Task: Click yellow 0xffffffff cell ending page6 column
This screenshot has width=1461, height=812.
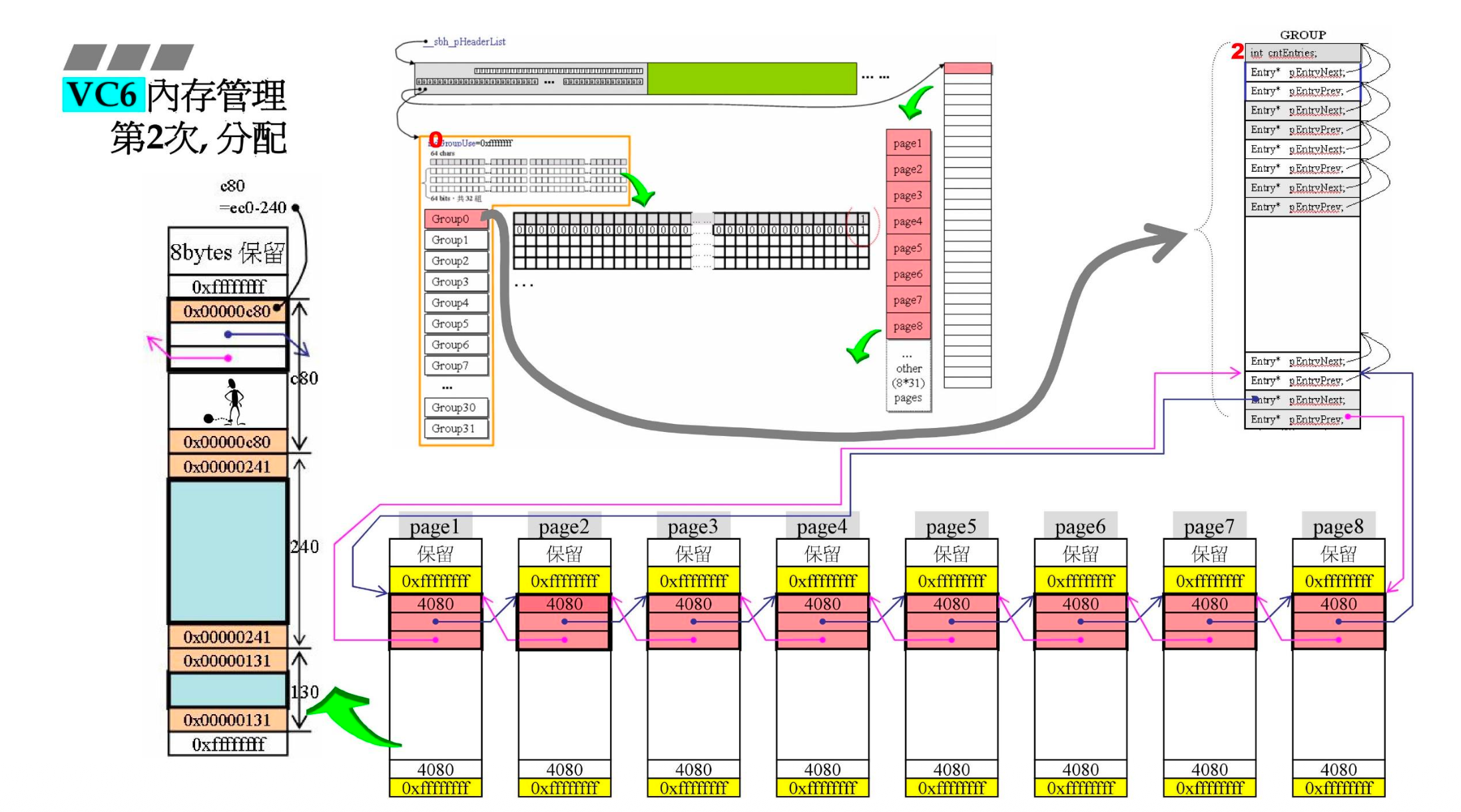Action: pos(1080,788)
